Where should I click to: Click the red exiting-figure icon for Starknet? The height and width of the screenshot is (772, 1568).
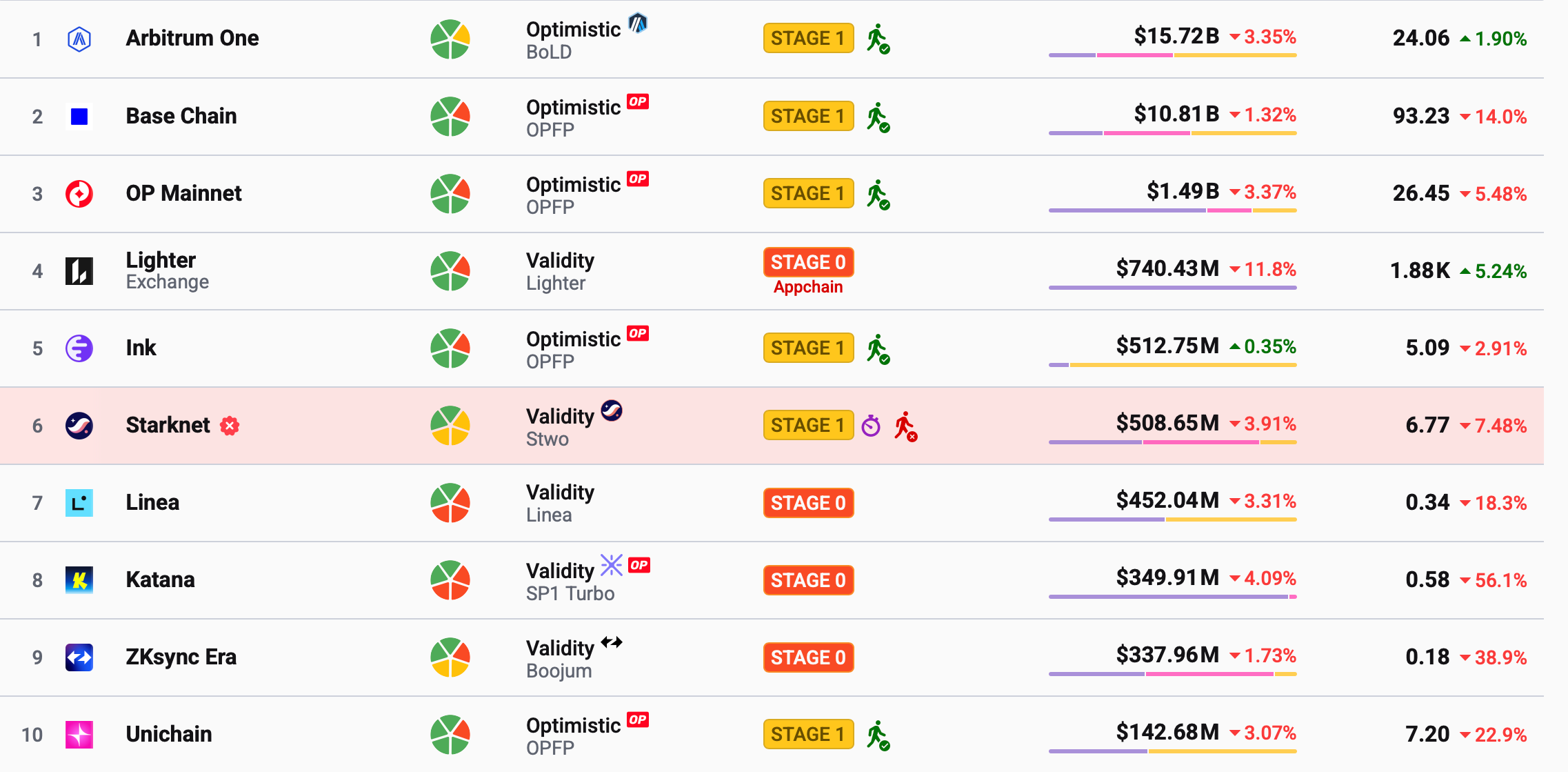(x=907, y=426)
